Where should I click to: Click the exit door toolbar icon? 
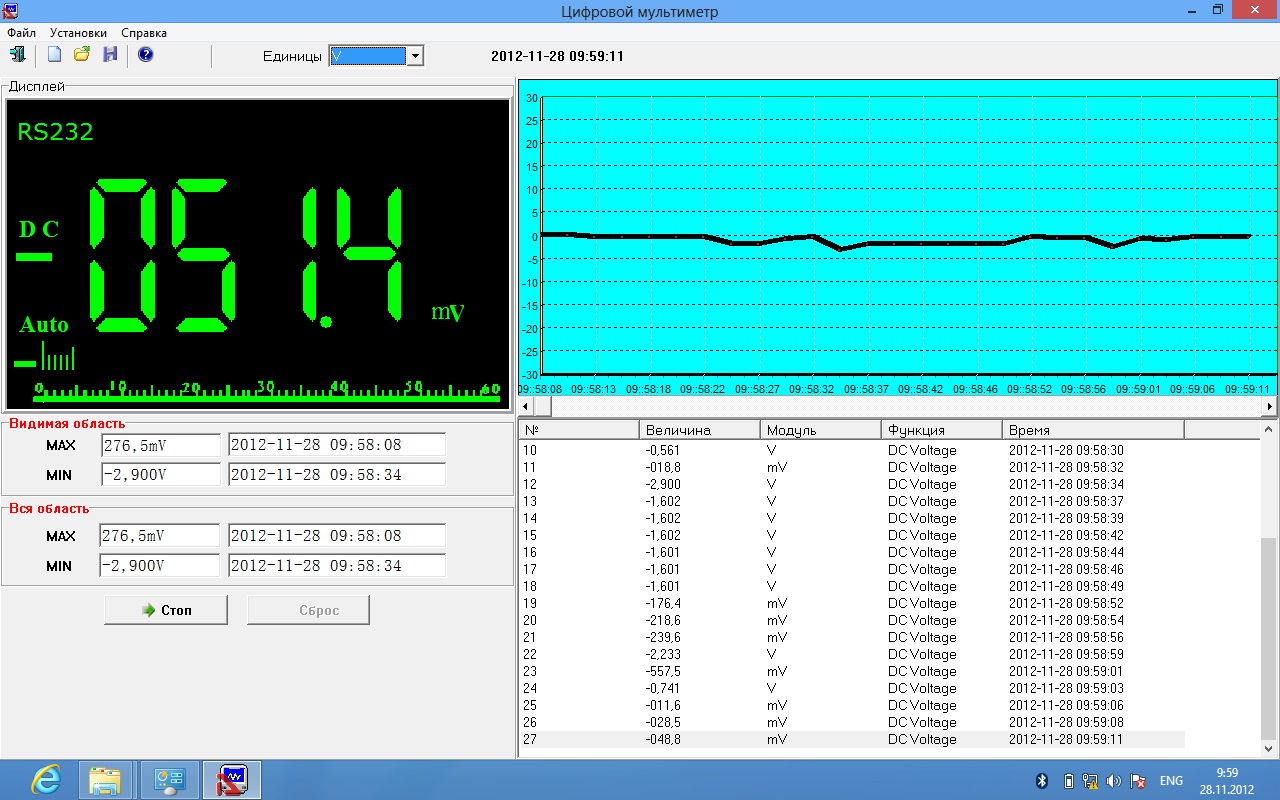click(x=18, y=55)
